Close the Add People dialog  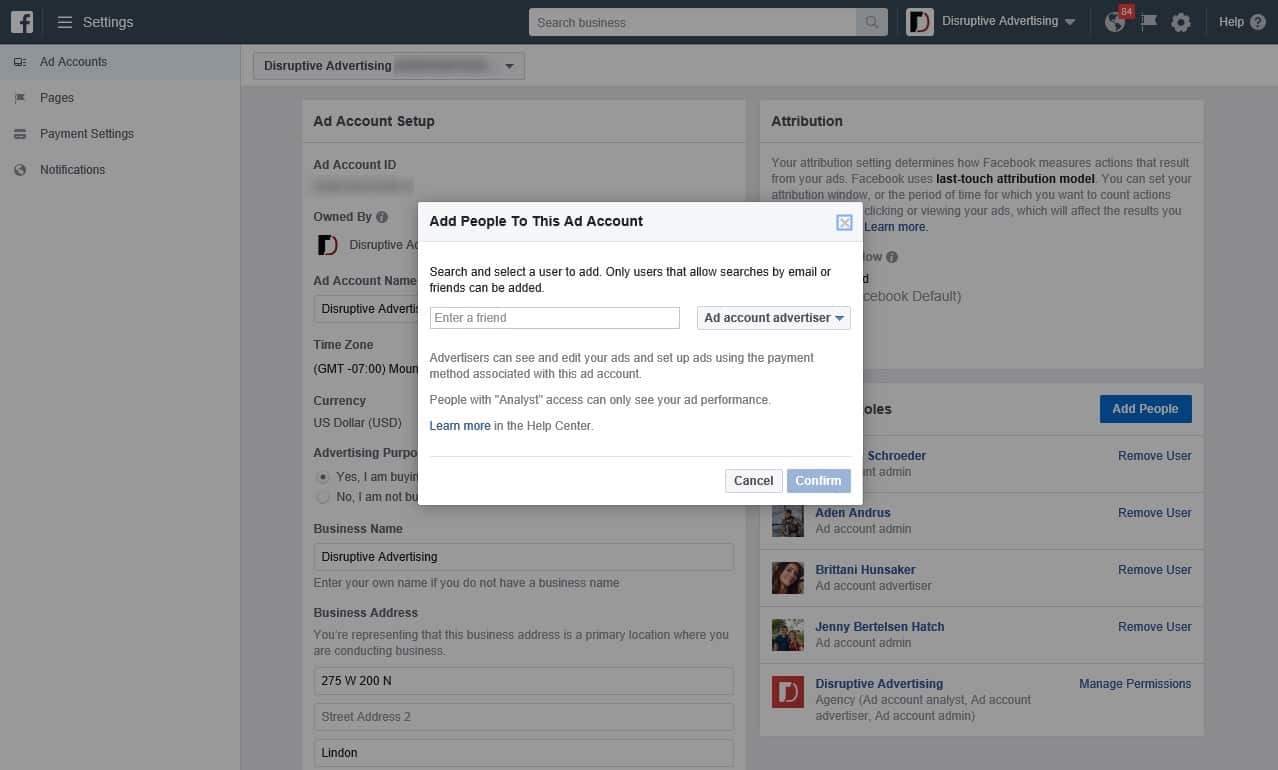click(844, 223)
